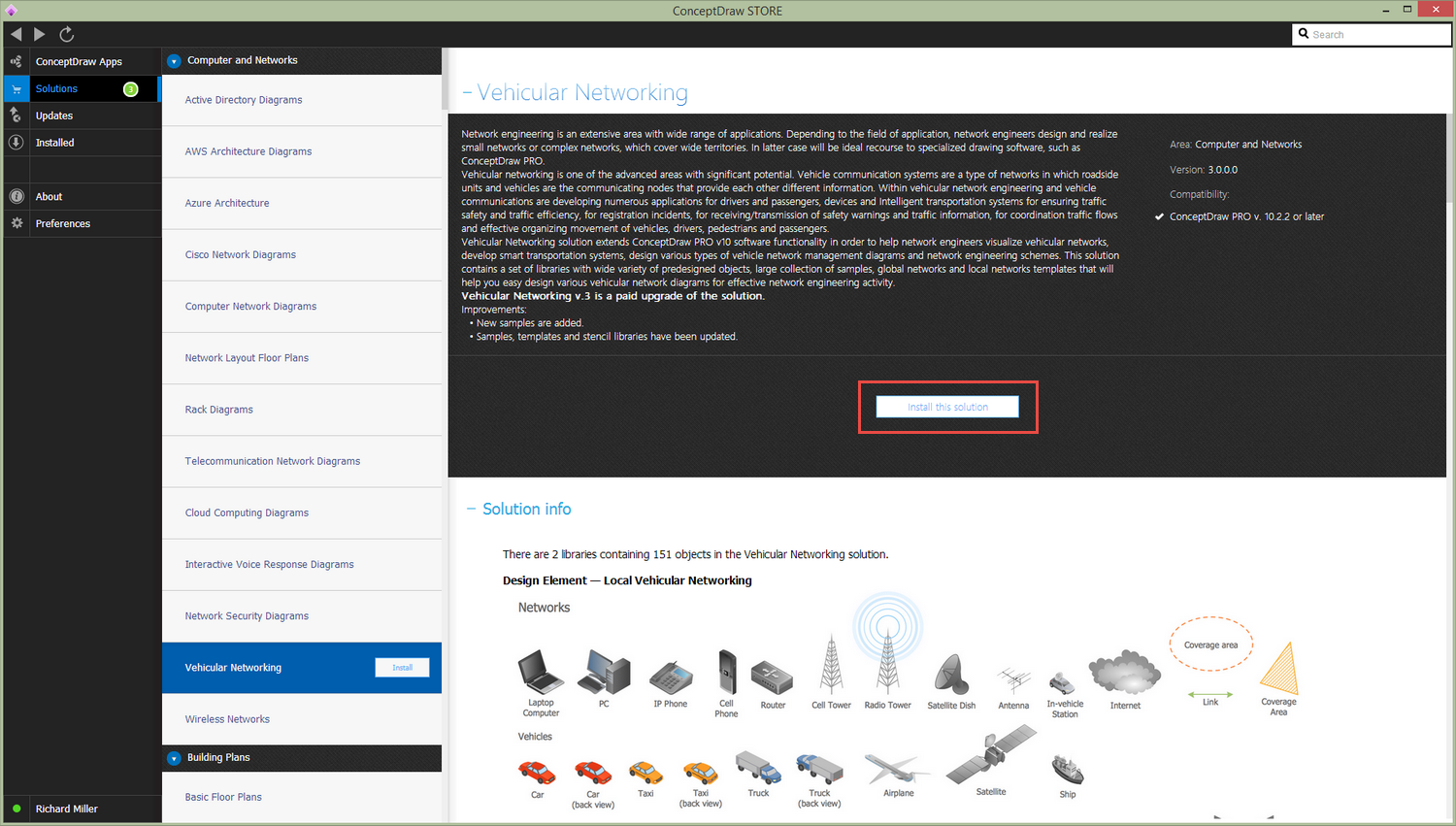Open ConceptDraw Apps section

[x=79, y=61]
